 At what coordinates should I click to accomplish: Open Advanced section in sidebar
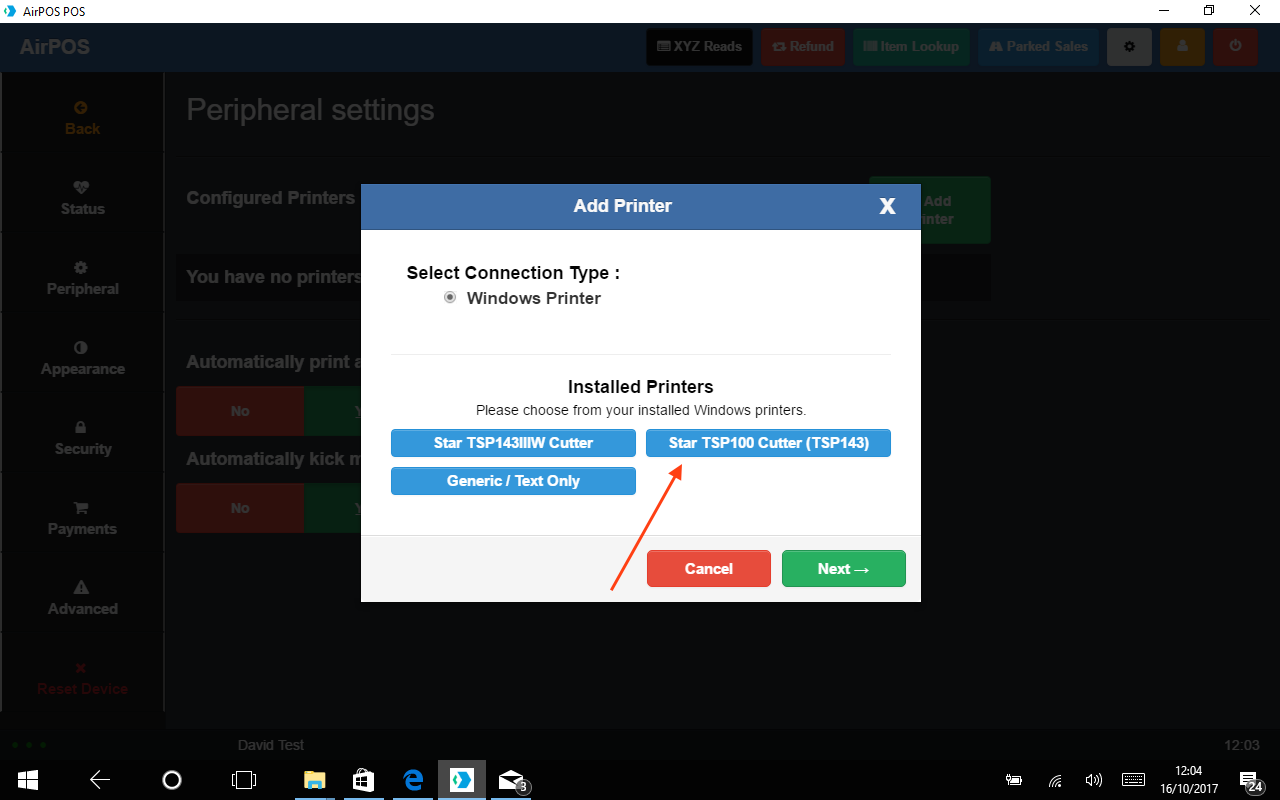(82, 598)
